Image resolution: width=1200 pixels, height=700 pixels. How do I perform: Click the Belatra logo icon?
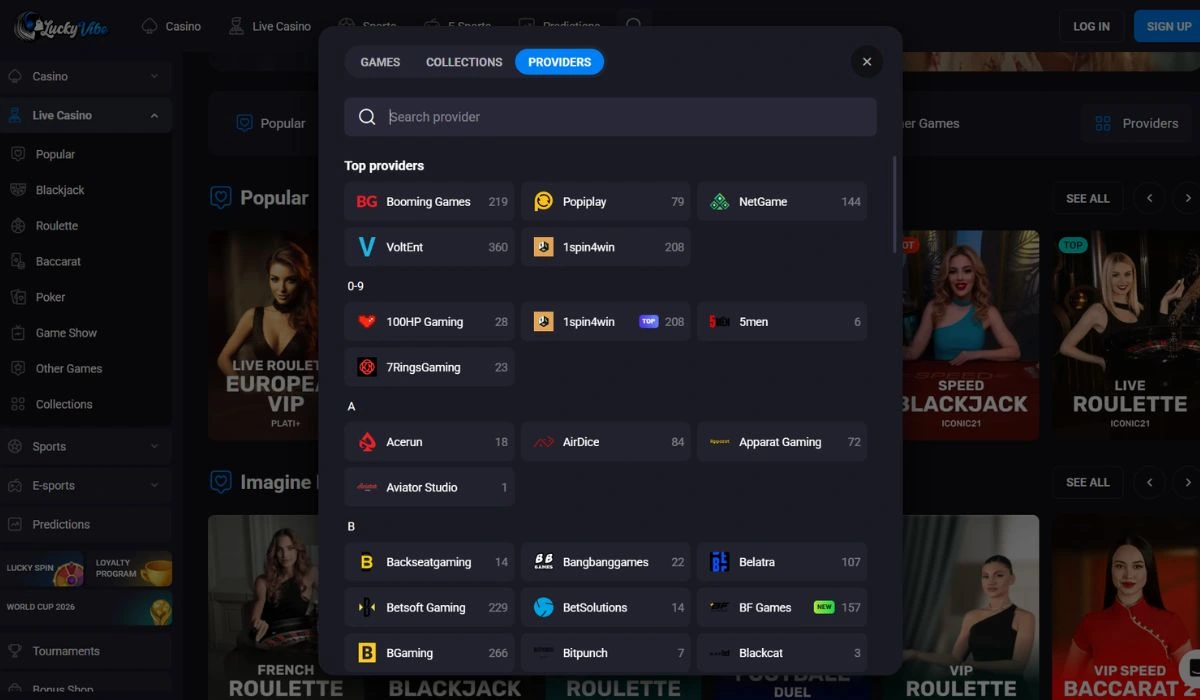pyautogui.click(x=719, y=562)
